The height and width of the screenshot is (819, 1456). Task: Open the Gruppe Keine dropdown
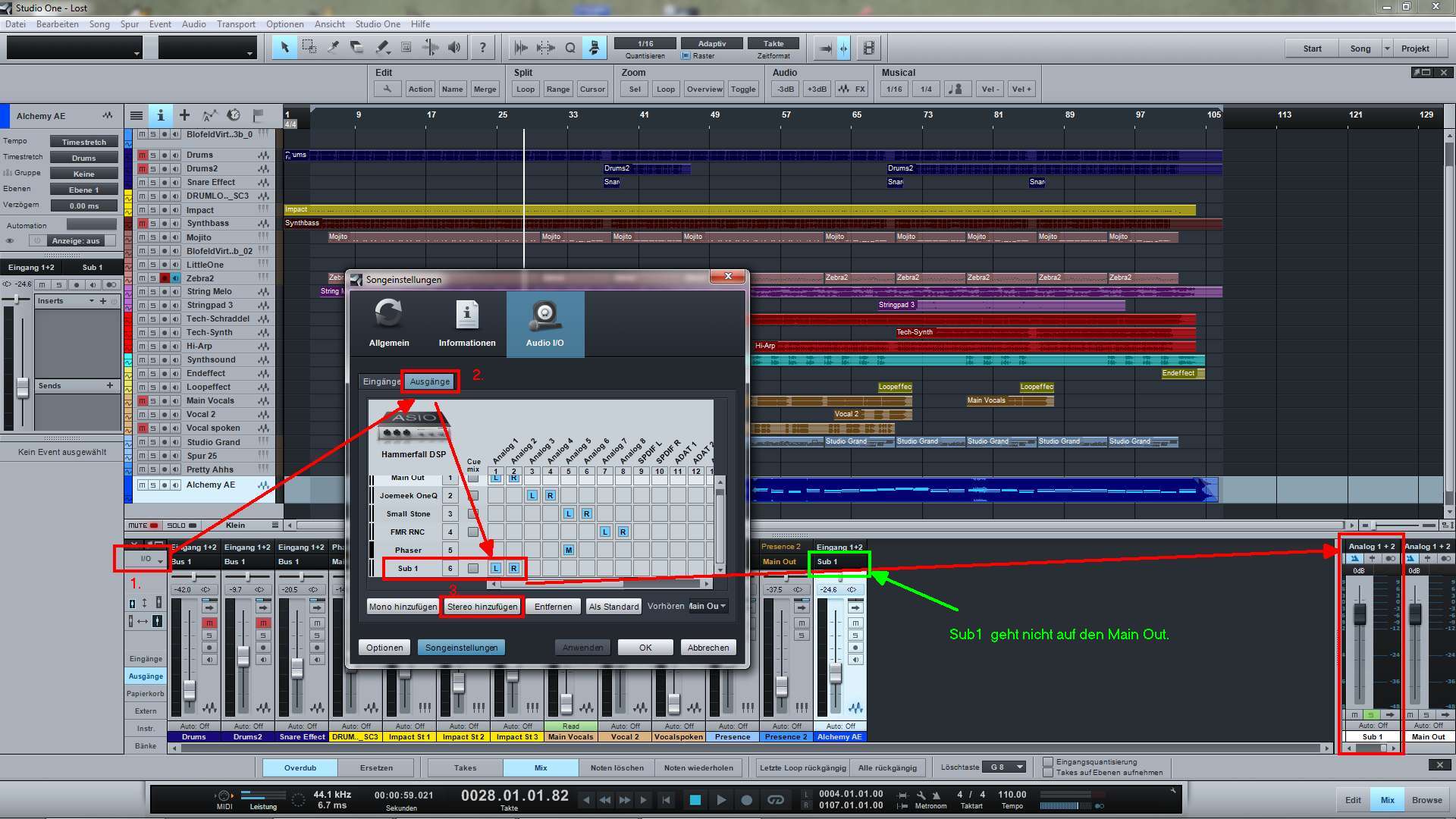(x=84, y=174)
